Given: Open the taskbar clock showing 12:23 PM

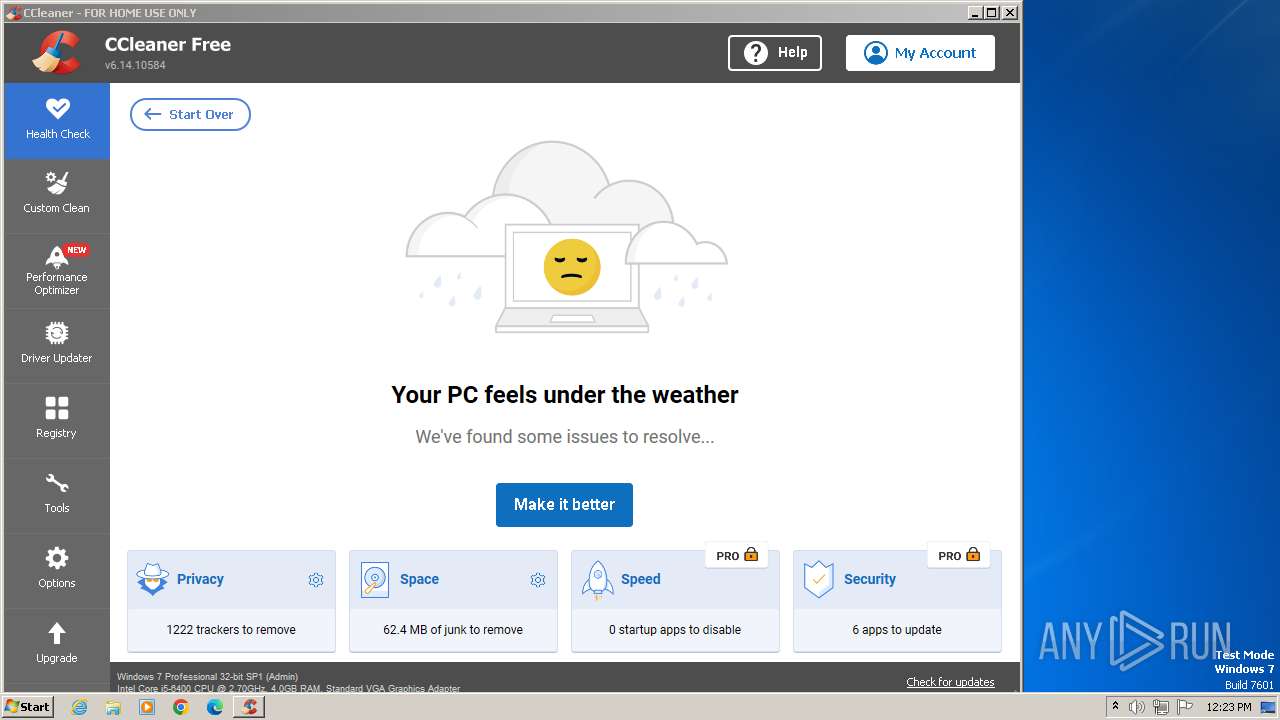Looking at the screenshot, I should 1229,707.
